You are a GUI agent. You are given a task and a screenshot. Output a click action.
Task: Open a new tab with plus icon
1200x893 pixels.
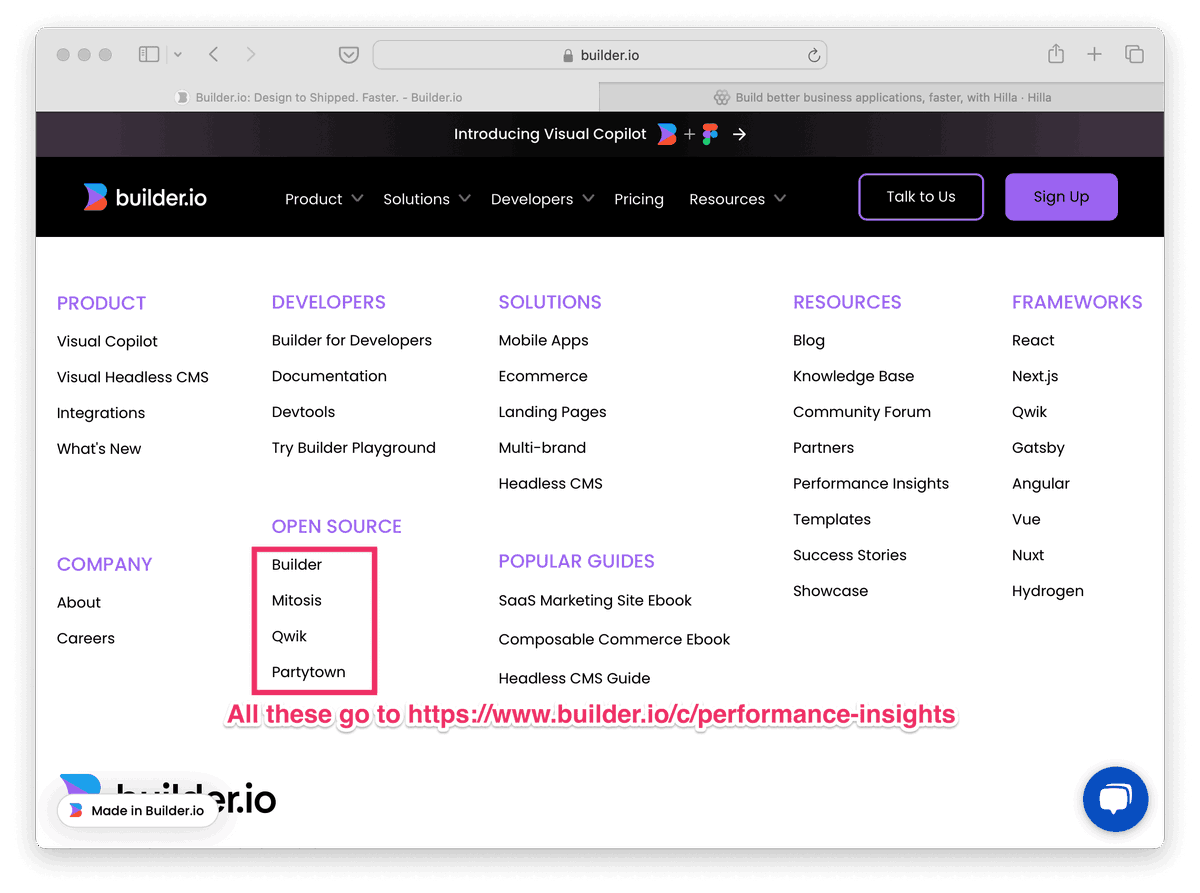tap(1095, 55)
